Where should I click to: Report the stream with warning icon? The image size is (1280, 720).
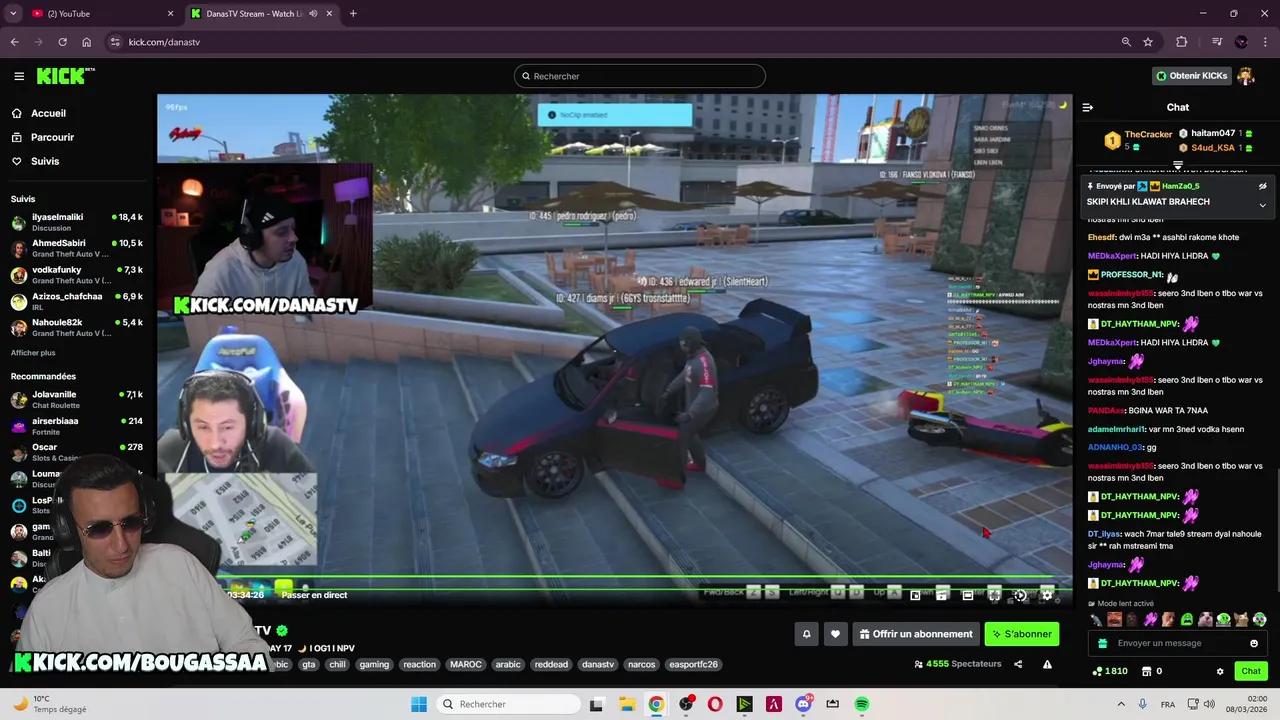[1047, 664]
